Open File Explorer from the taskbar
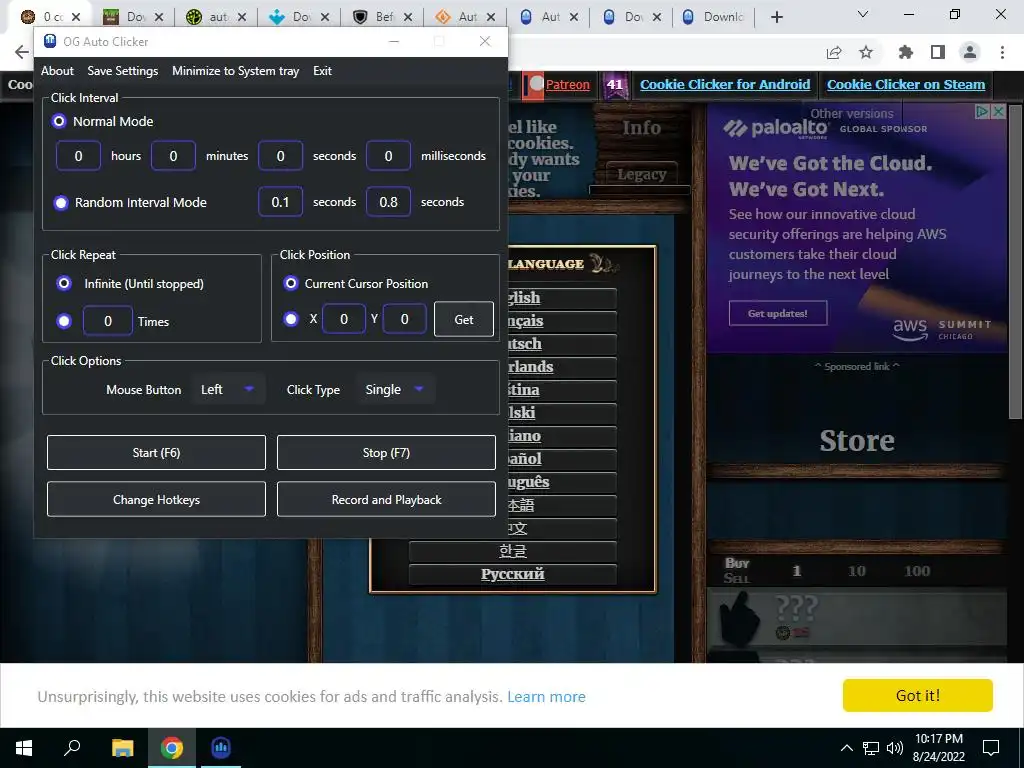Image resolution: width=1024 pixels, height=768 pixels. coord(122,748)
